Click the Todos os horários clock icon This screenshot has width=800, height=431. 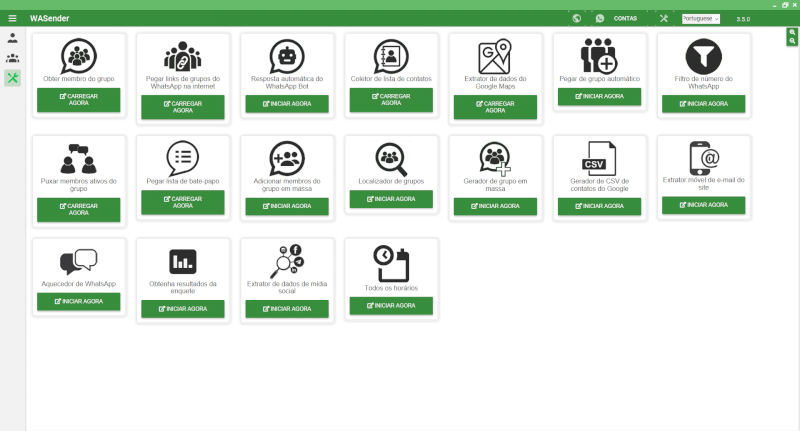point(391,263)
